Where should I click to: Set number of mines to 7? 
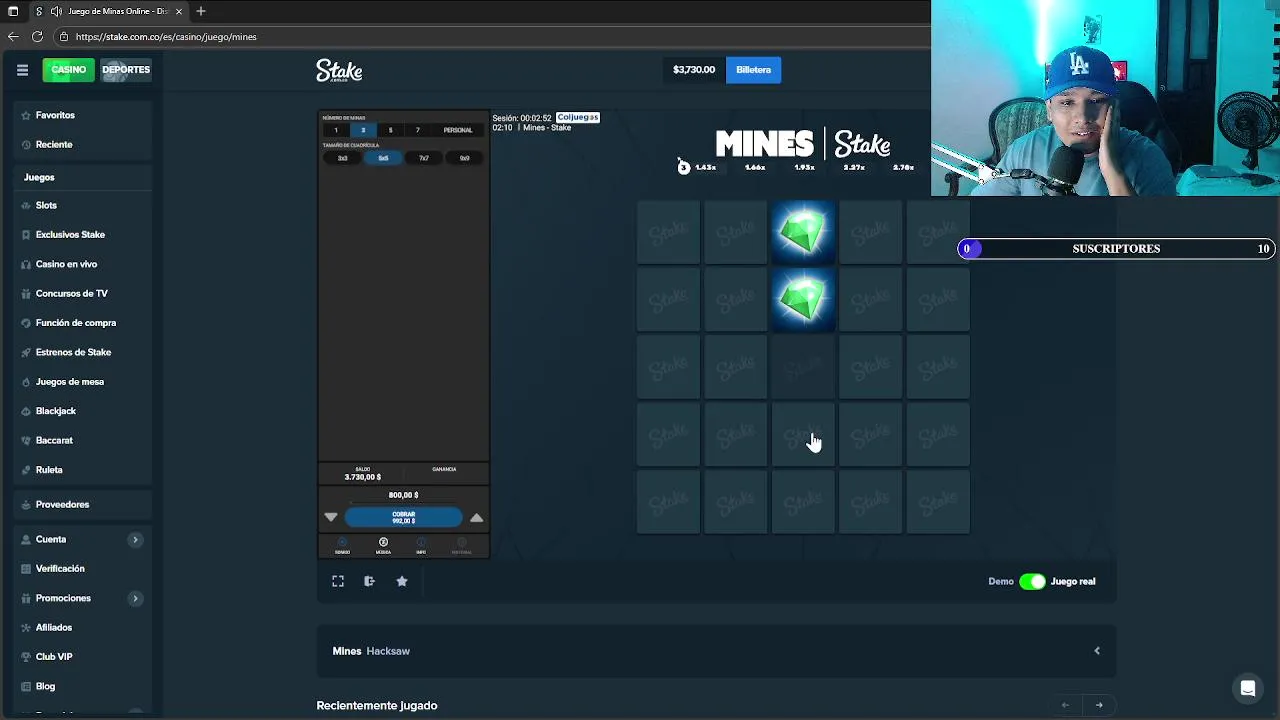point(418,130)
